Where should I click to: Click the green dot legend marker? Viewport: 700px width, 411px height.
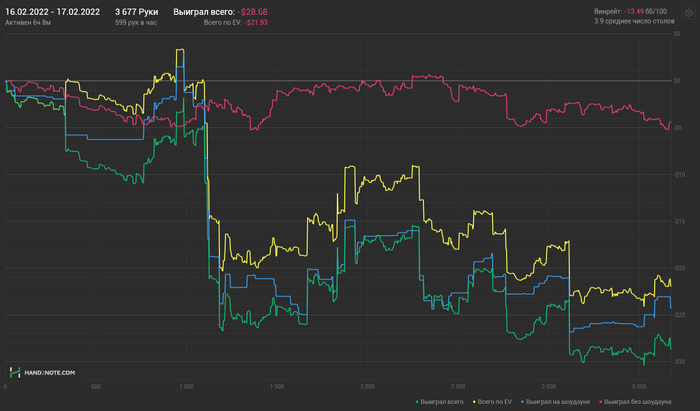417,402
